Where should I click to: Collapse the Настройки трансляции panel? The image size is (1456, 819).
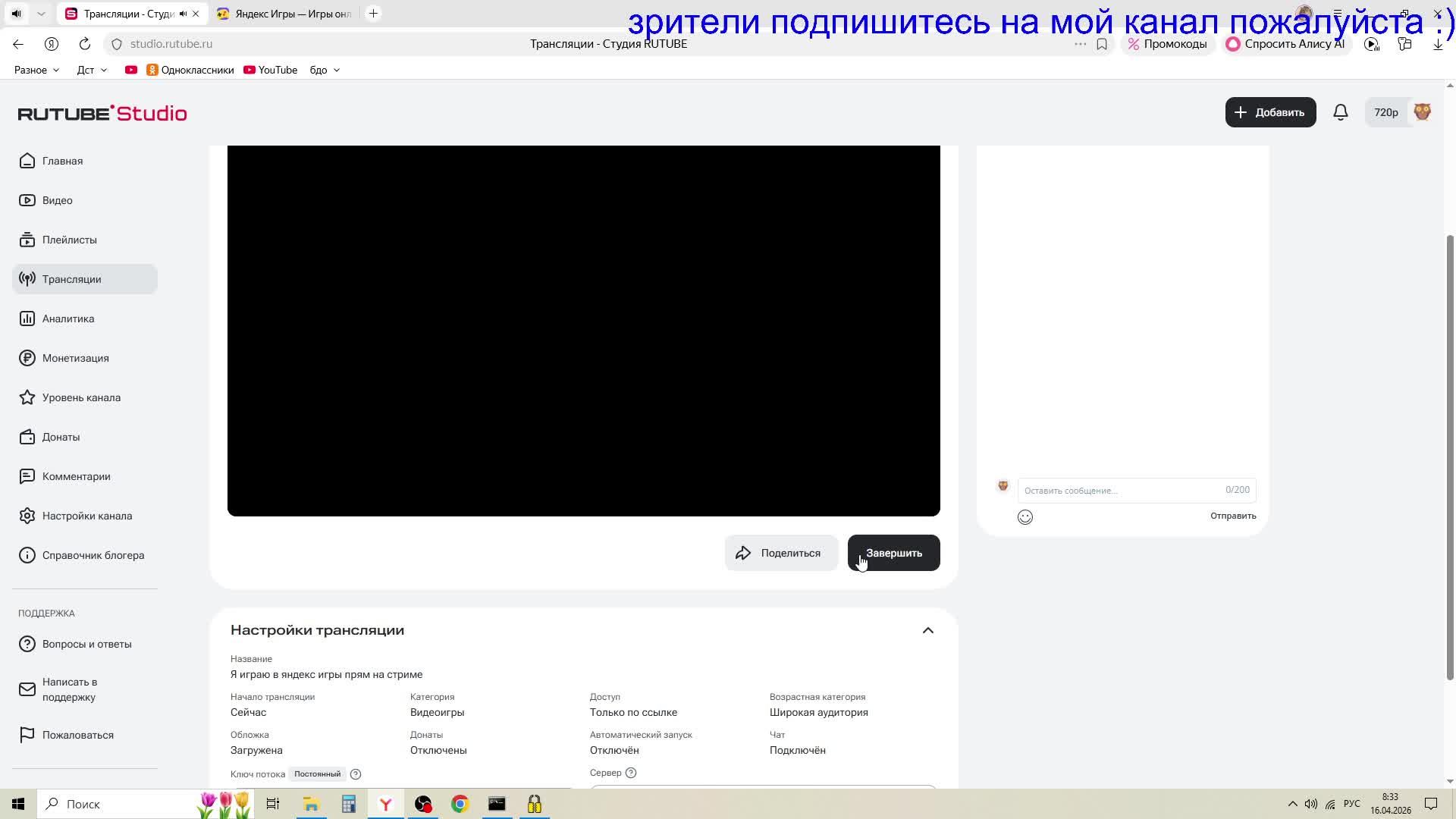click(x=927, y=630)
